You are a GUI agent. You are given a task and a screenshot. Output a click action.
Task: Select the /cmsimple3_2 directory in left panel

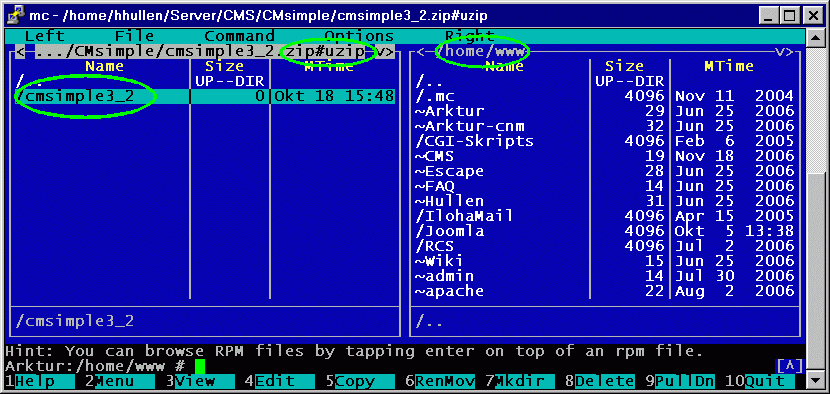pos(205,96)
